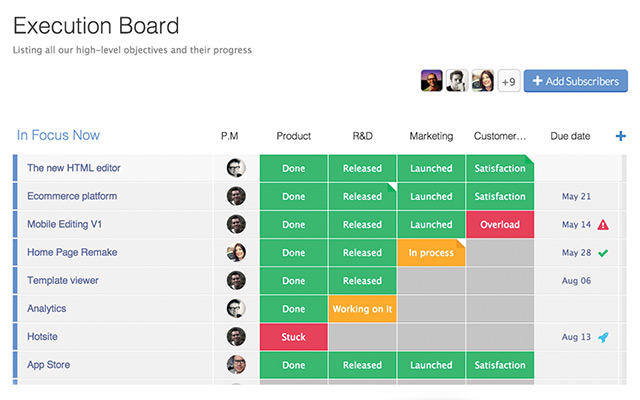Click the P.M avatar for App Store row
This screenshot has height=400, width=640.
pyautogui.click(x=236, y=365)
